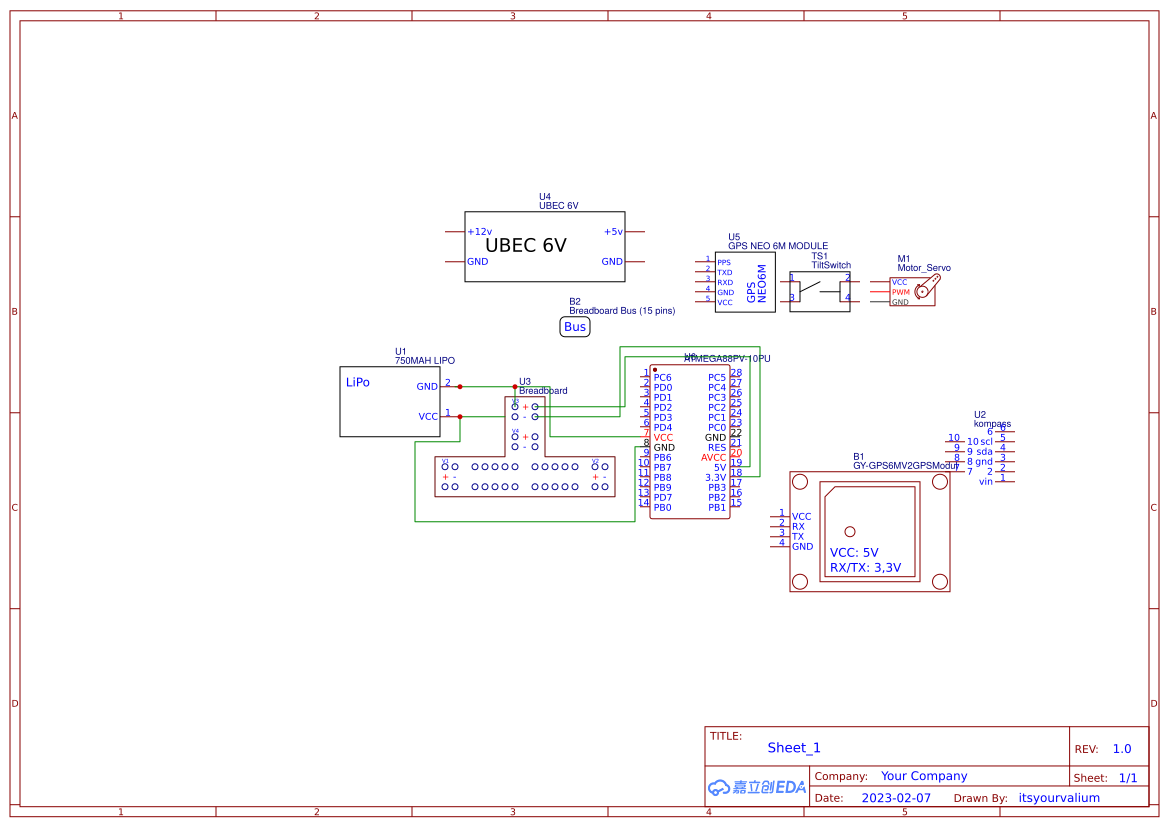Click the GPS NEO6M module U5 symbol
The width and height of the screenshot is (1169, 827).
[744, 282]
